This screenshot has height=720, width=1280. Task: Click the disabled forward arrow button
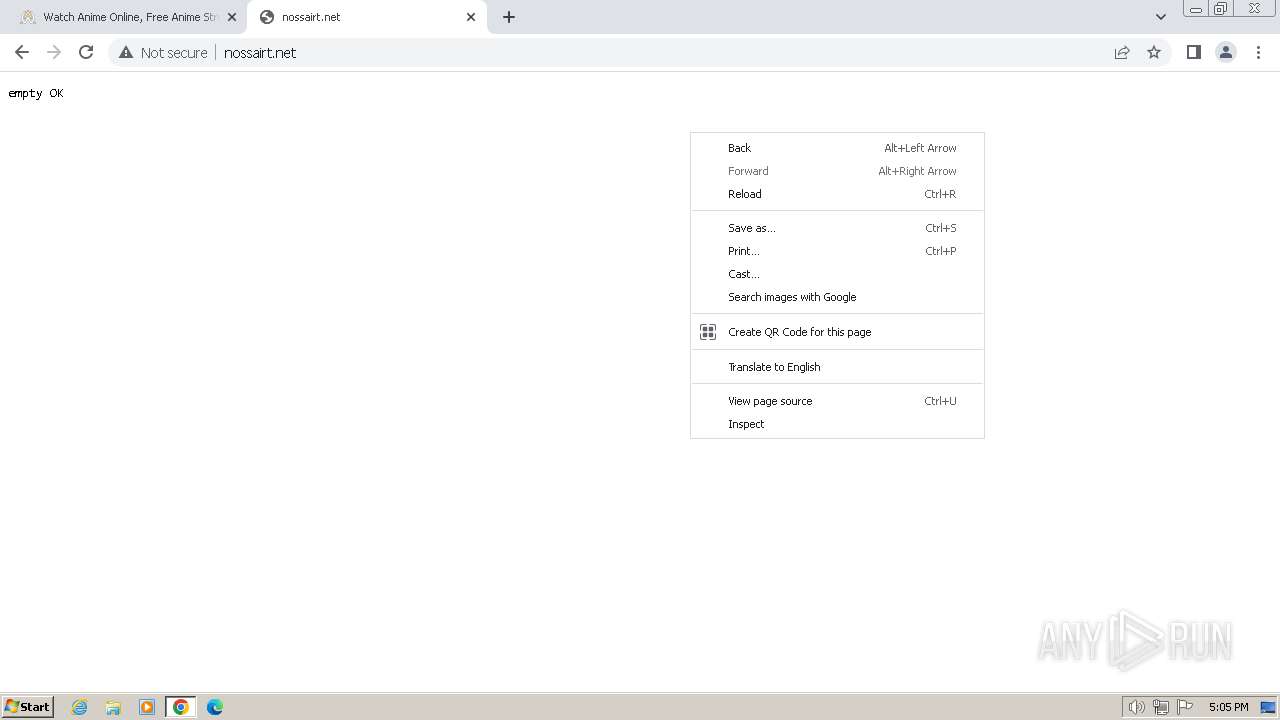coord(54,52)
